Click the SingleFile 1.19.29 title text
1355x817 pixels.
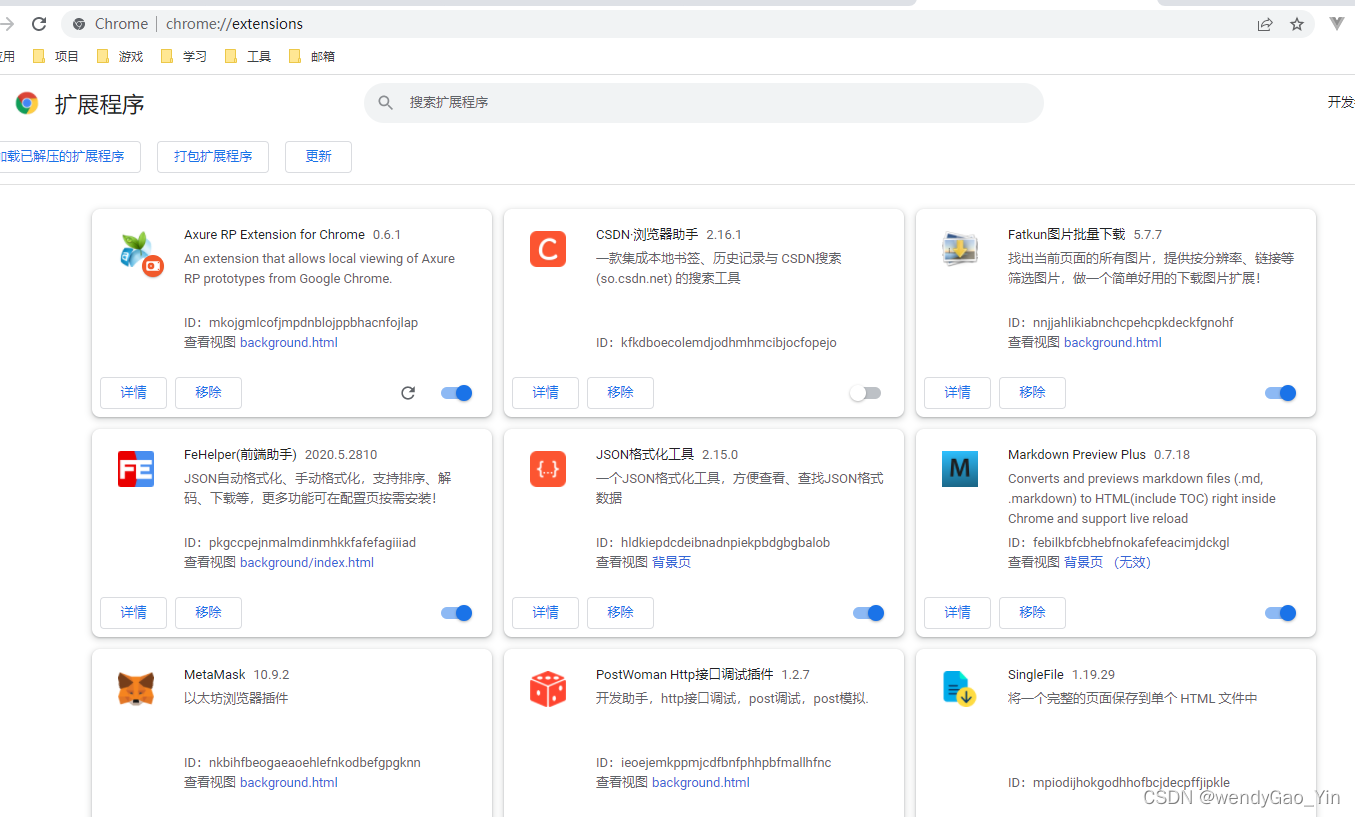1061,674
